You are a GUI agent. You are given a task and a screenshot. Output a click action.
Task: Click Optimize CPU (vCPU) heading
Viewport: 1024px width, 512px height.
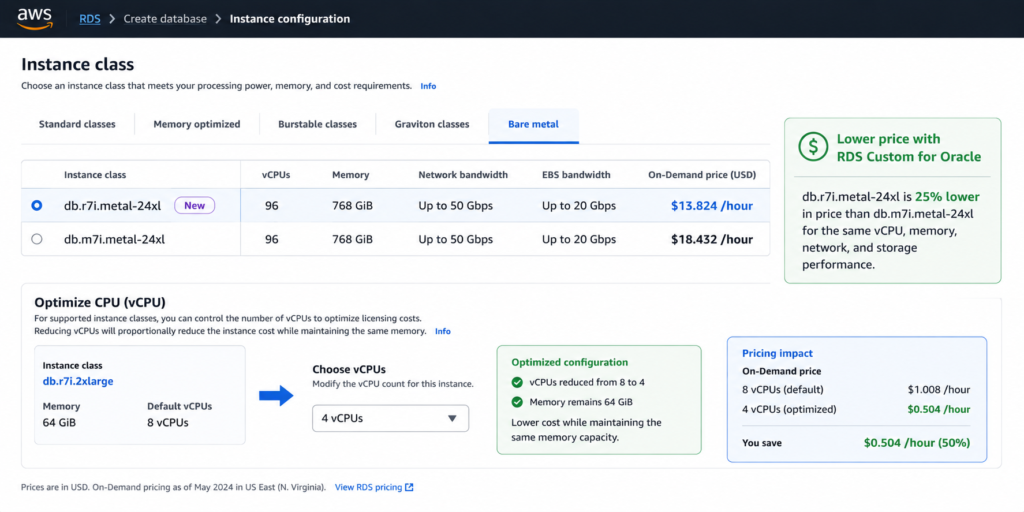pyautogui.click(x=100, y=302)
